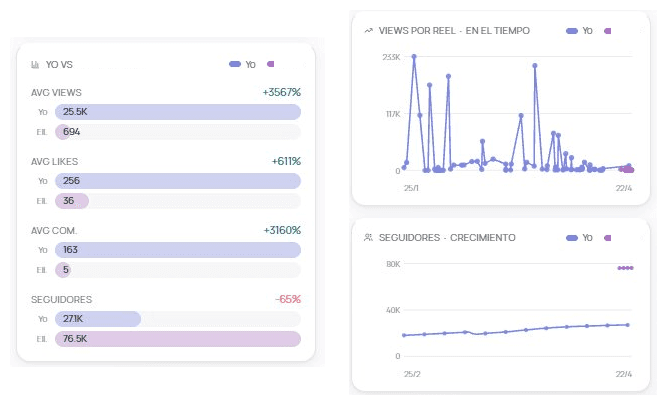667x405 pixels.
Task: Click the 117K axis label
Action: [x=393, y=114]
